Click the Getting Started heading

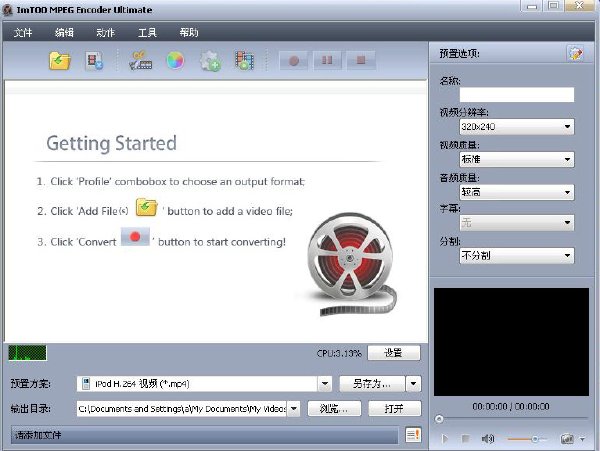(111, 143)
